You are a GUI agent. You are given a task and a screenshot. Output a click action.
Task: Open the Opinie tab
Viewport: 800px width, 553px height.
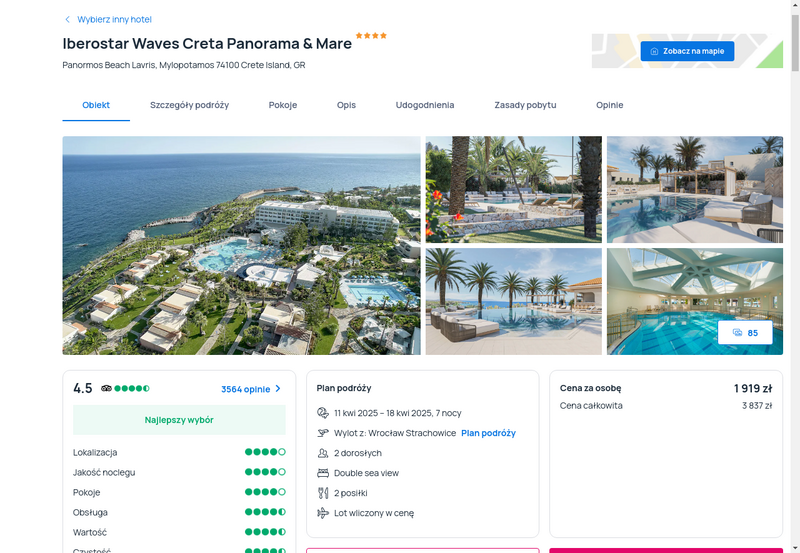pos(610,105)
